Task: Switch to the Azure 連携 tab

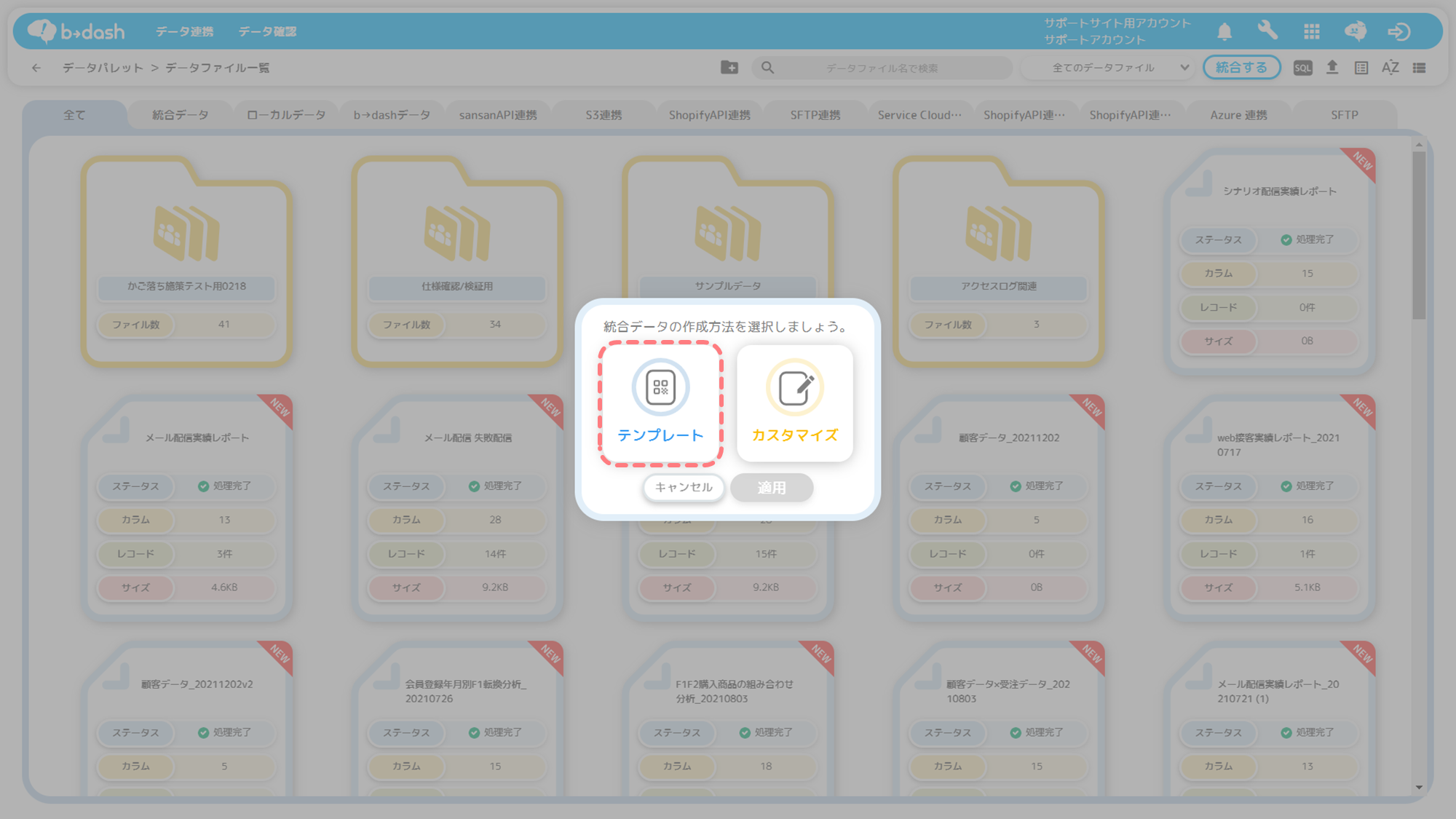Action: click(x=1238, y=115)
